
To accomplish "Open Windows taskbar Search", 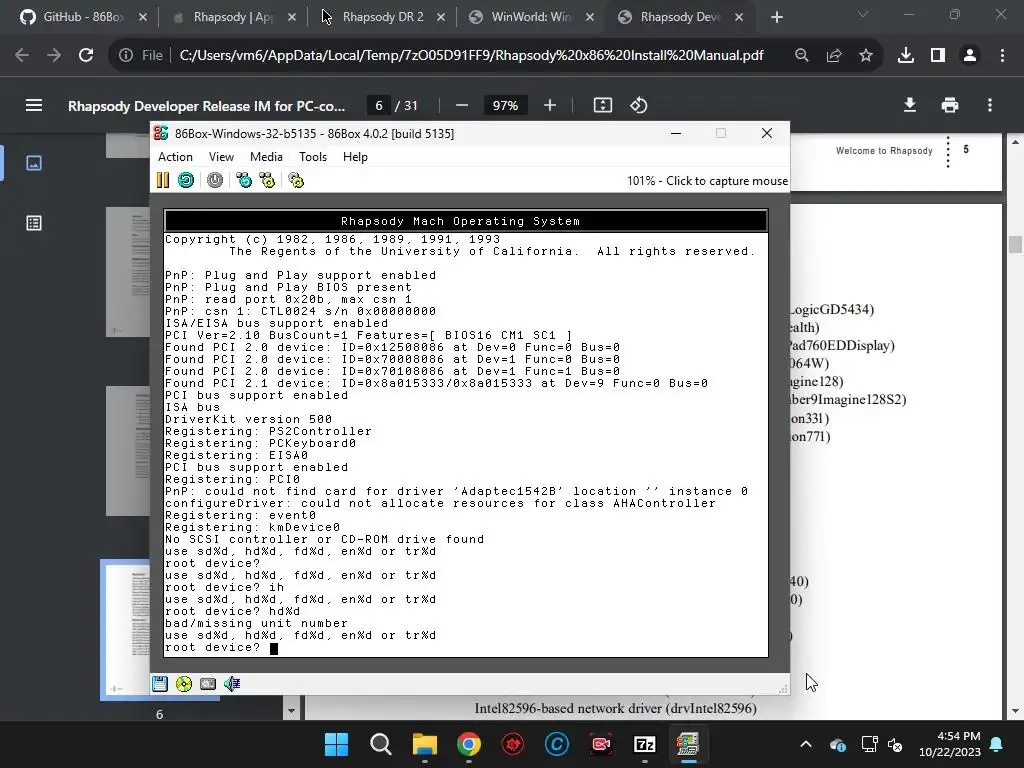I will (x=381, y=744).
